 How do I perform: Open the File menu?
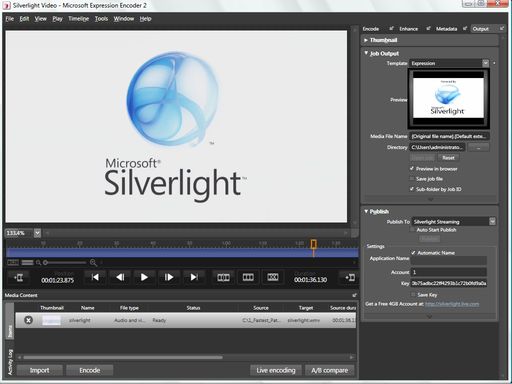point(10,19)
